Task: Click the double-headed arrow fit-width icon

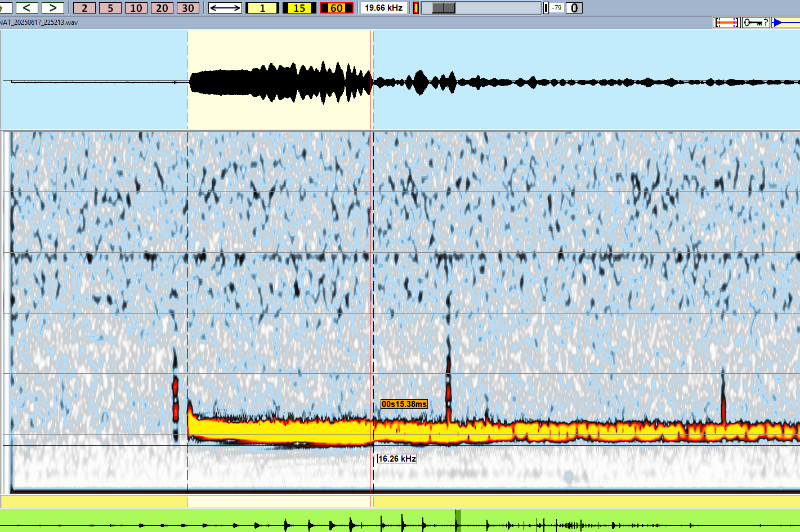Action: 225,8
